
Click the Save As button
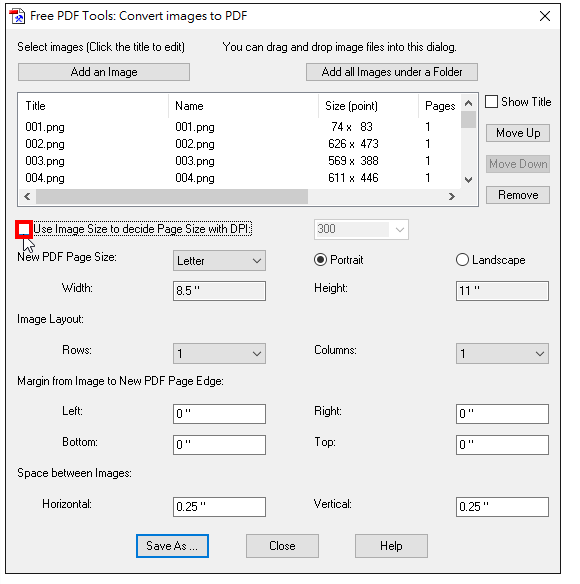pos(172,546)
